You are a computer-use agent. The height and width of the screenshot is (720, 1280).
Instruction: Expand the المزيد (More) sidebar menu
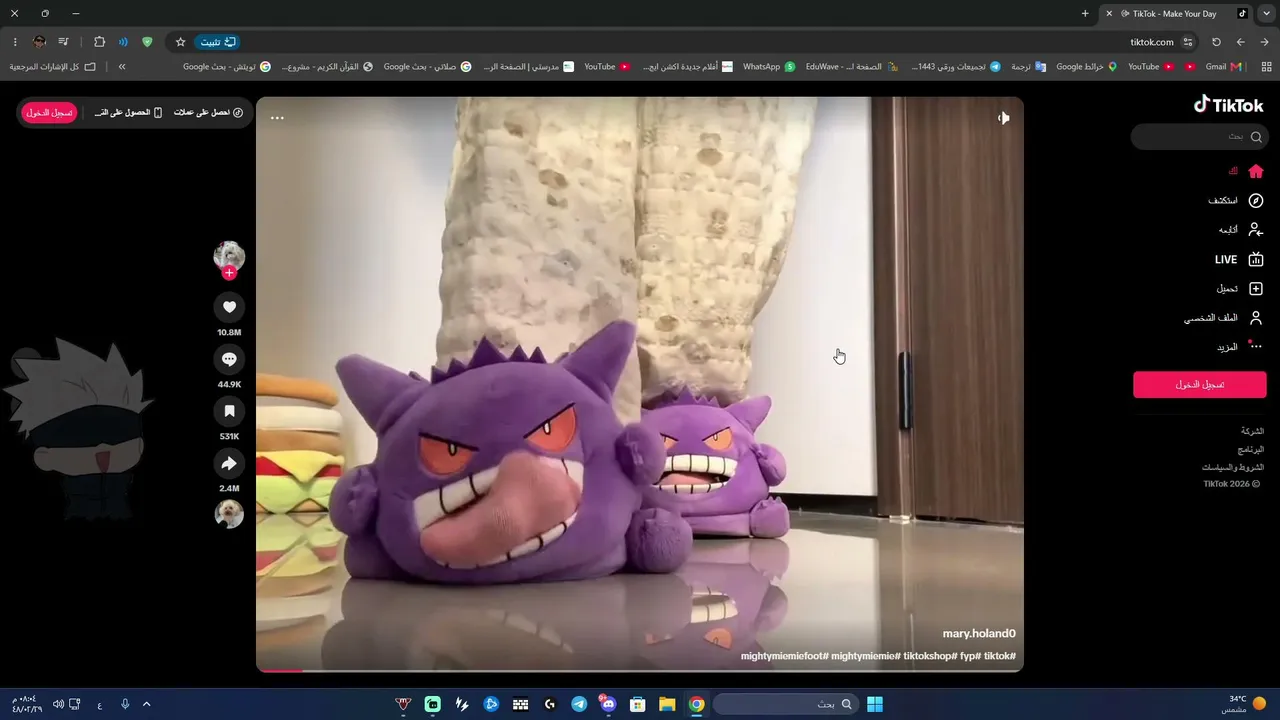pos(1240,347)
